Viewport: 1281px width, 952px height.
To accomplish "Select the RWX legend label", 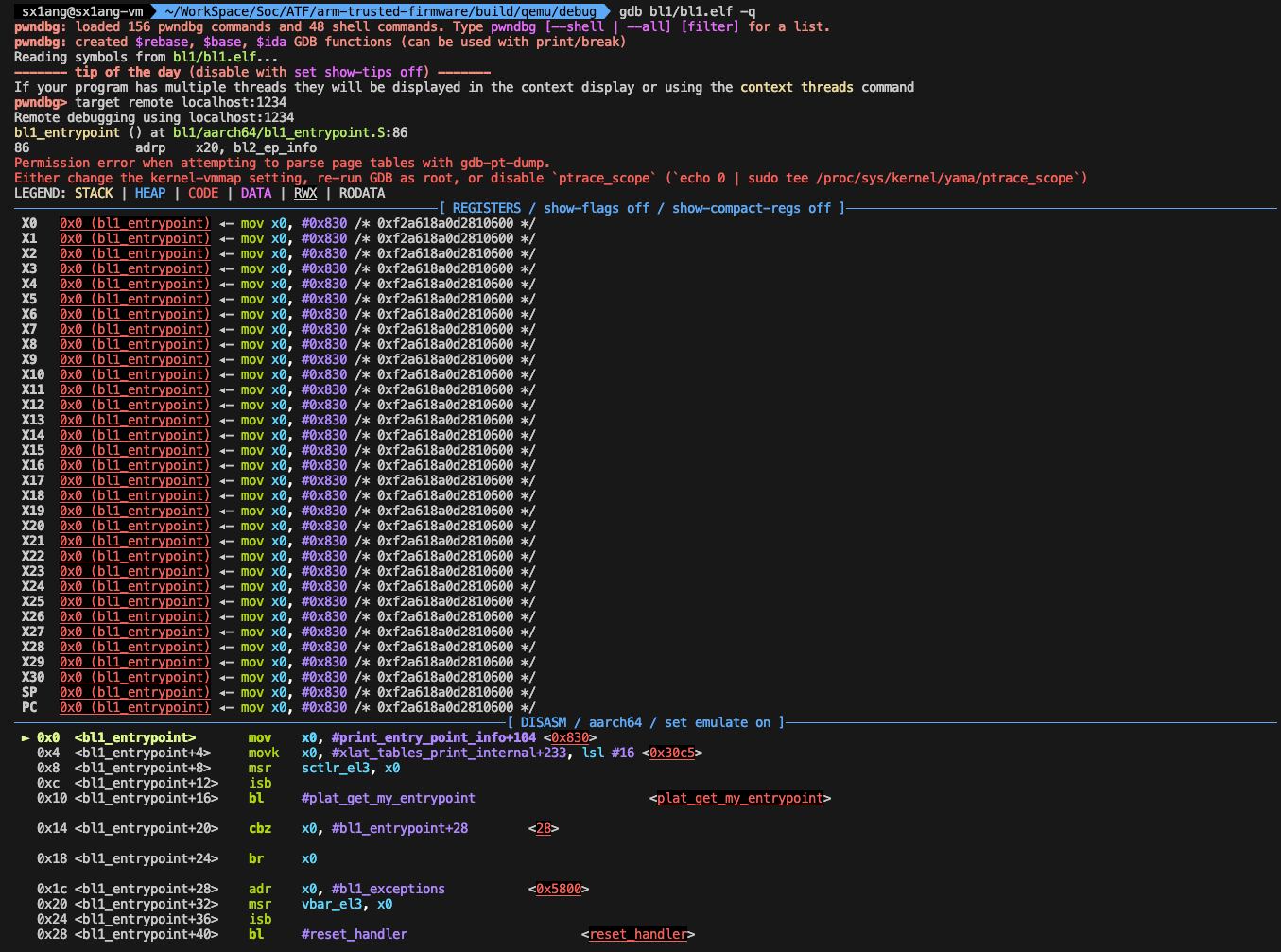I will point(304,193).
